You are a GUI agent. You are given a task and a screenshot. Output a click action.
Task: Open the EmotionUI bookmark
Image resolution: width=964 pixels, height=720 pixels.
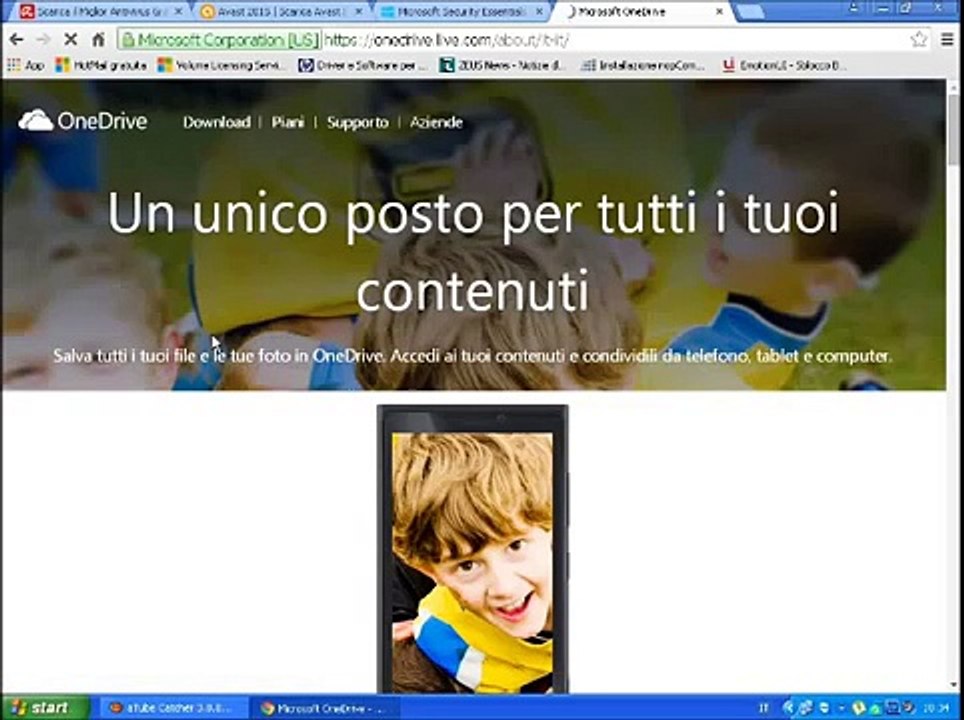pos(784,65)
